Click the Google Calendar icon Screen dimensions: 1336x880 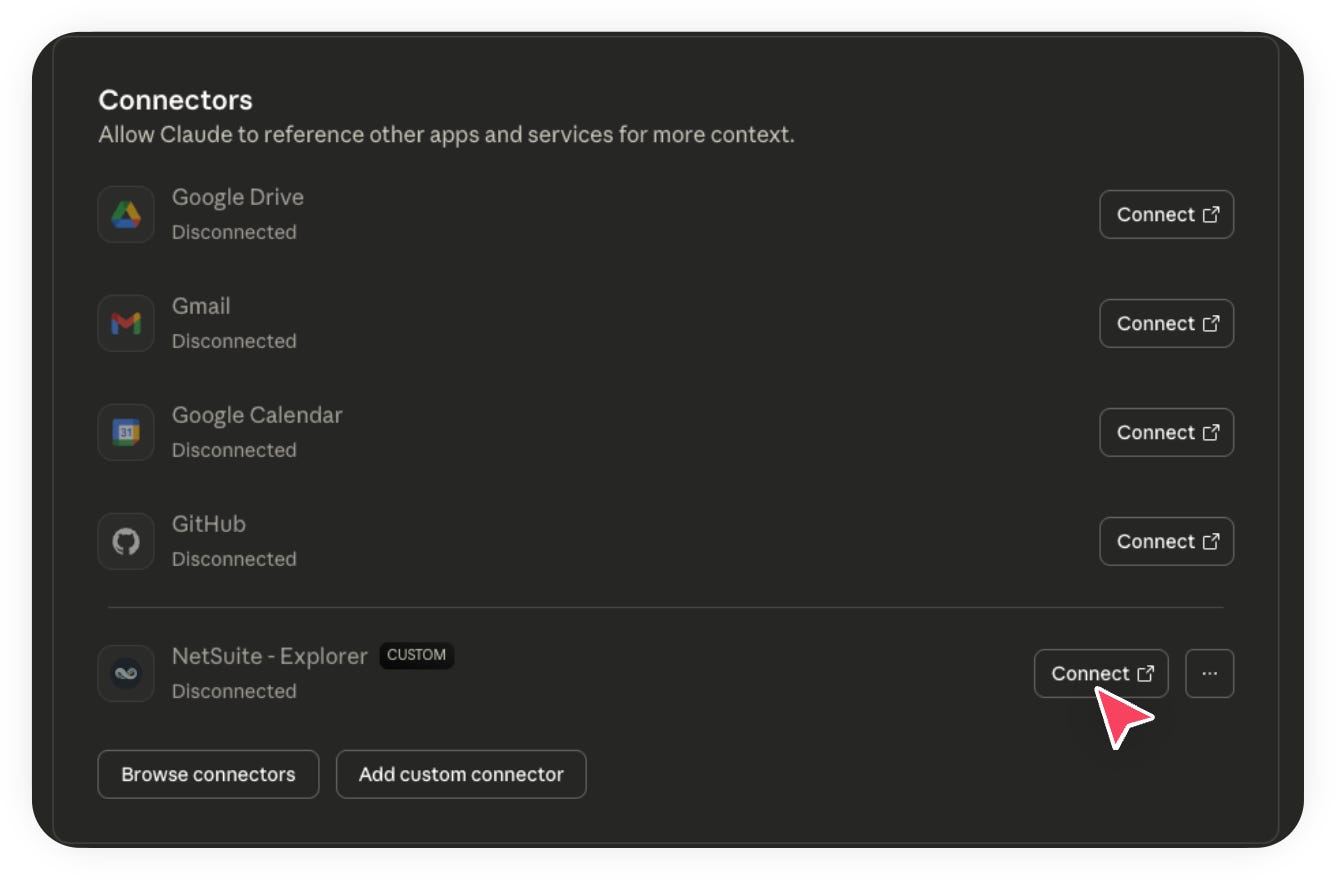(x=126, y=432)
